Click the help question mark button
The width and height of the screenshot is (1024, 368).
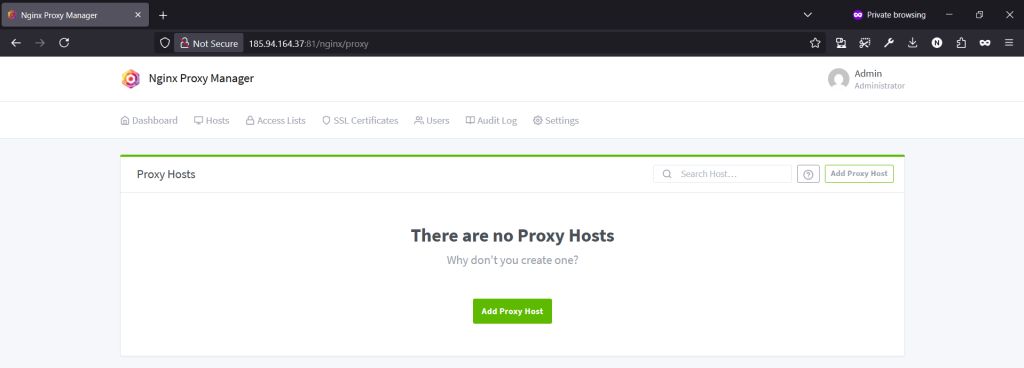808,174
